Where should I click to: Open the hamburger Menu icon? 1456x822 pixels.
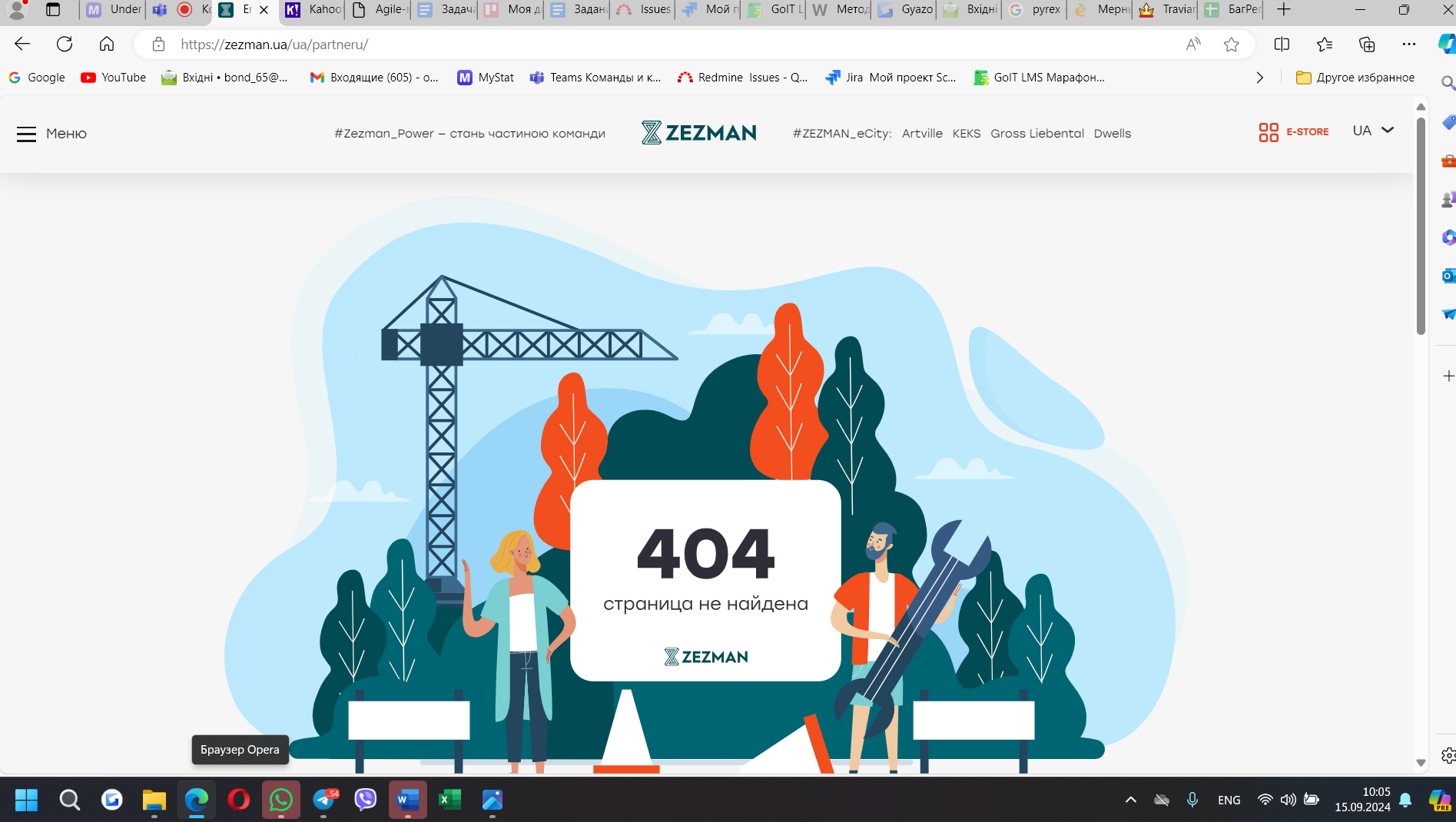pos(26,134)
